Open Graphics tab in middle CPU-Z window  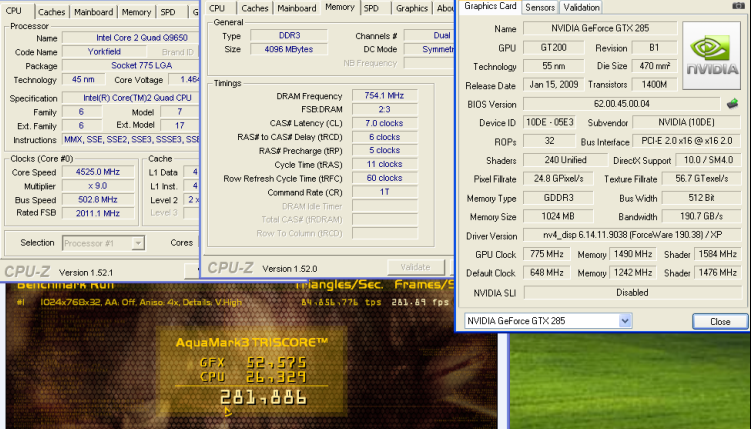coord(412,8)
